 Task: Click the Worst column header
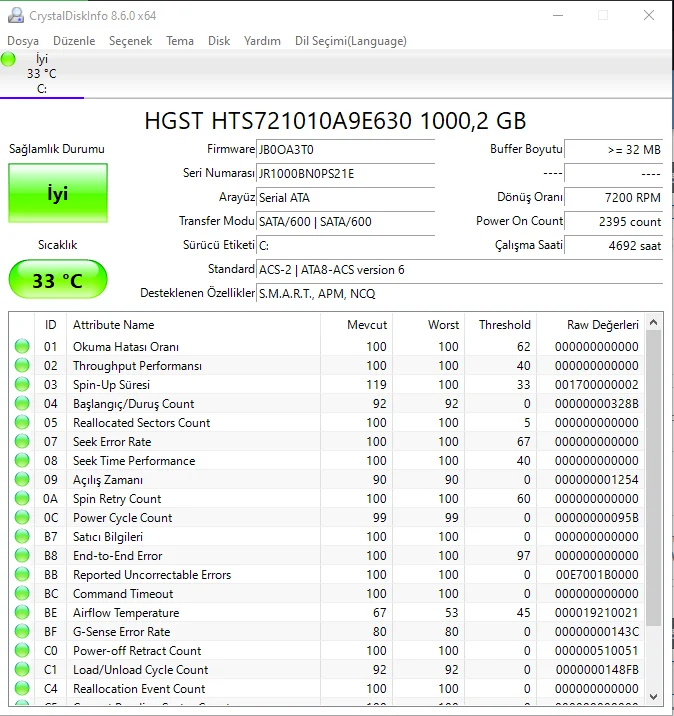click(x=428, y=325)
